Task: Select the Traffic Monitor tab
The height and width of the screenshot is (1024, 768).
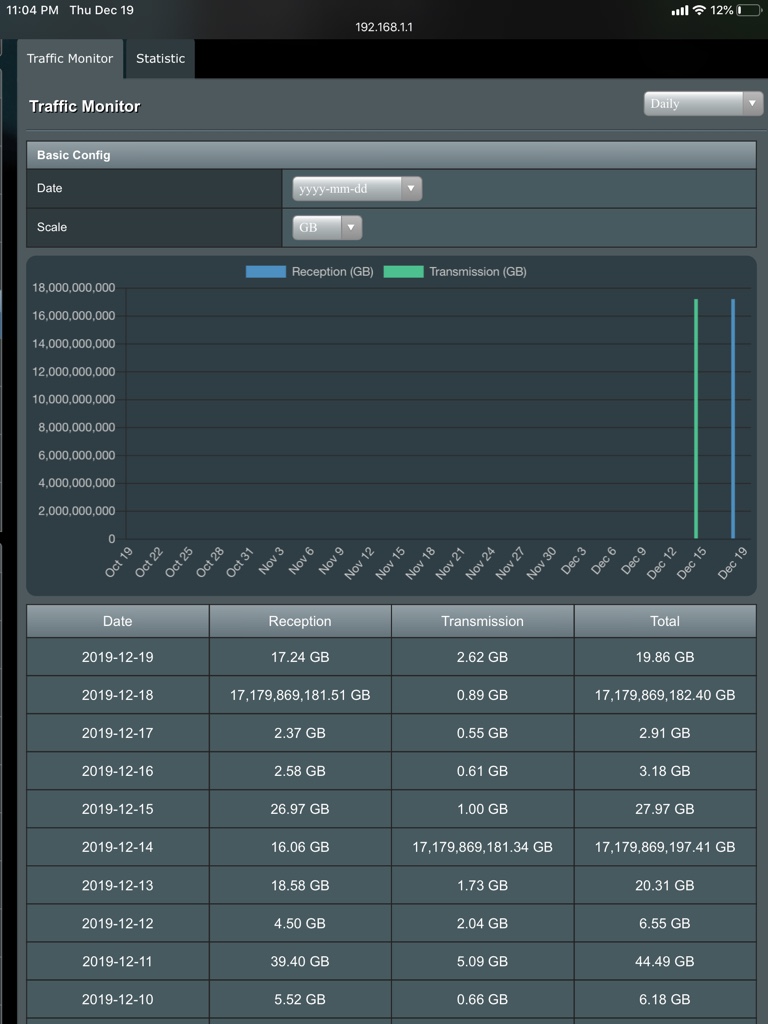Action: 70,58
